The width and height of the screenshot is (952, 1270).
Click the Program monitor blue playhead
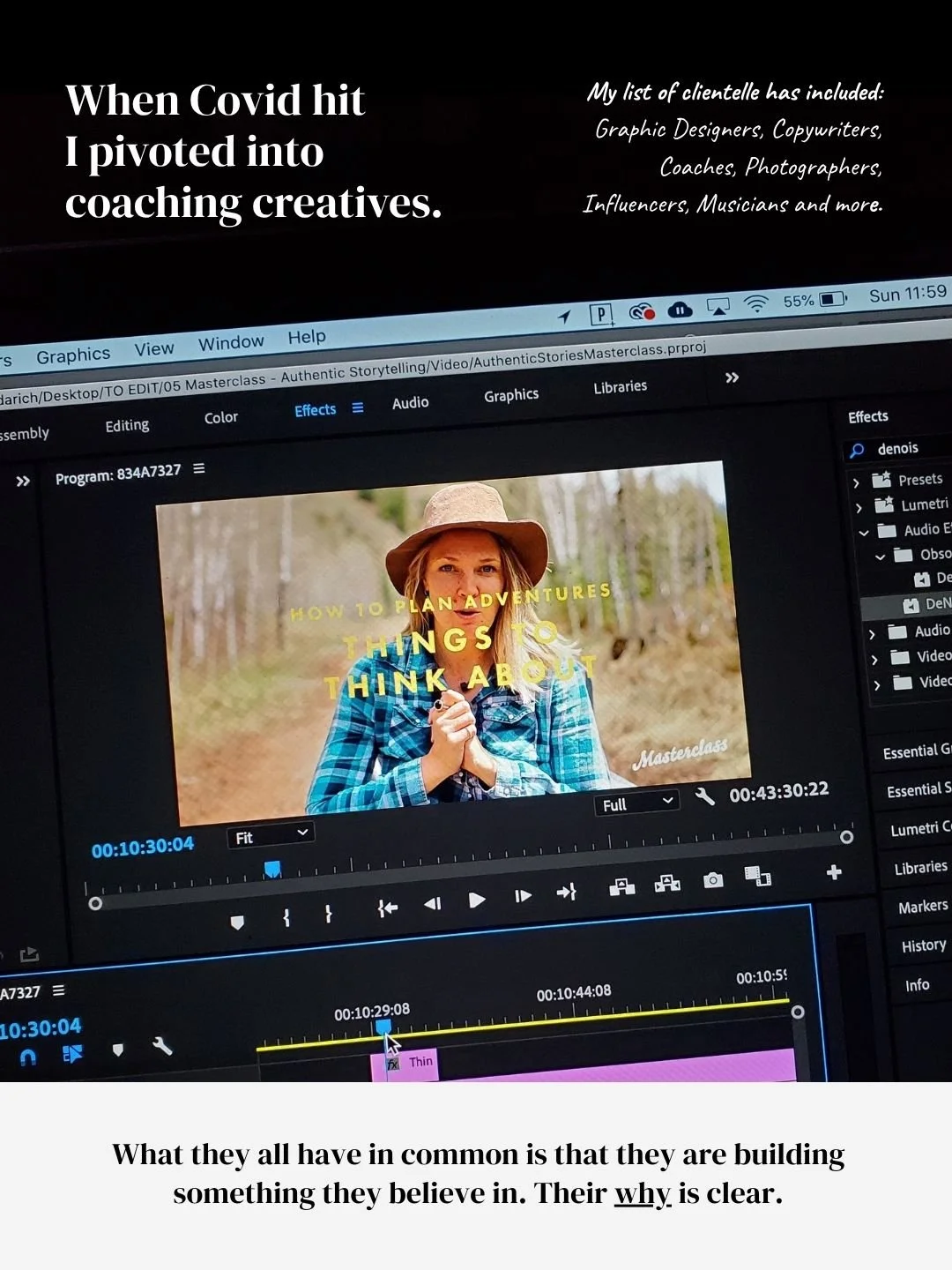point(272,870)
